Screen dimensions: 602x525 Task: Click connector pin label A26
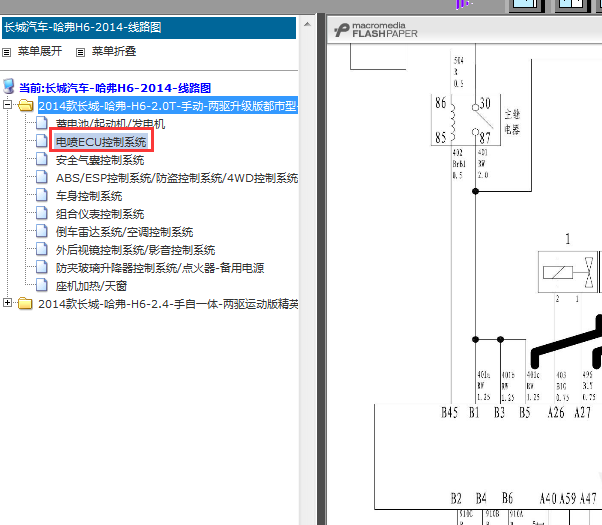point(556,412)
